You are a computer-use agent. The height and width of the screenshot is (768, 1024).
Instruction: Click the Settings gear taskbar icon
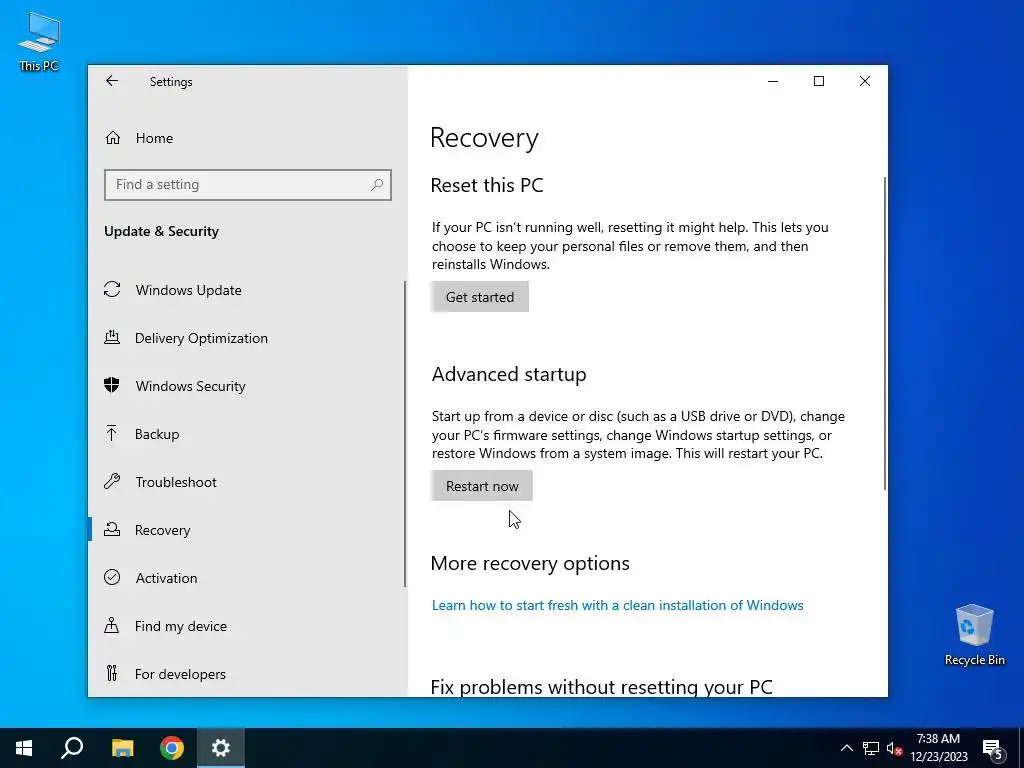coord(221,748)
